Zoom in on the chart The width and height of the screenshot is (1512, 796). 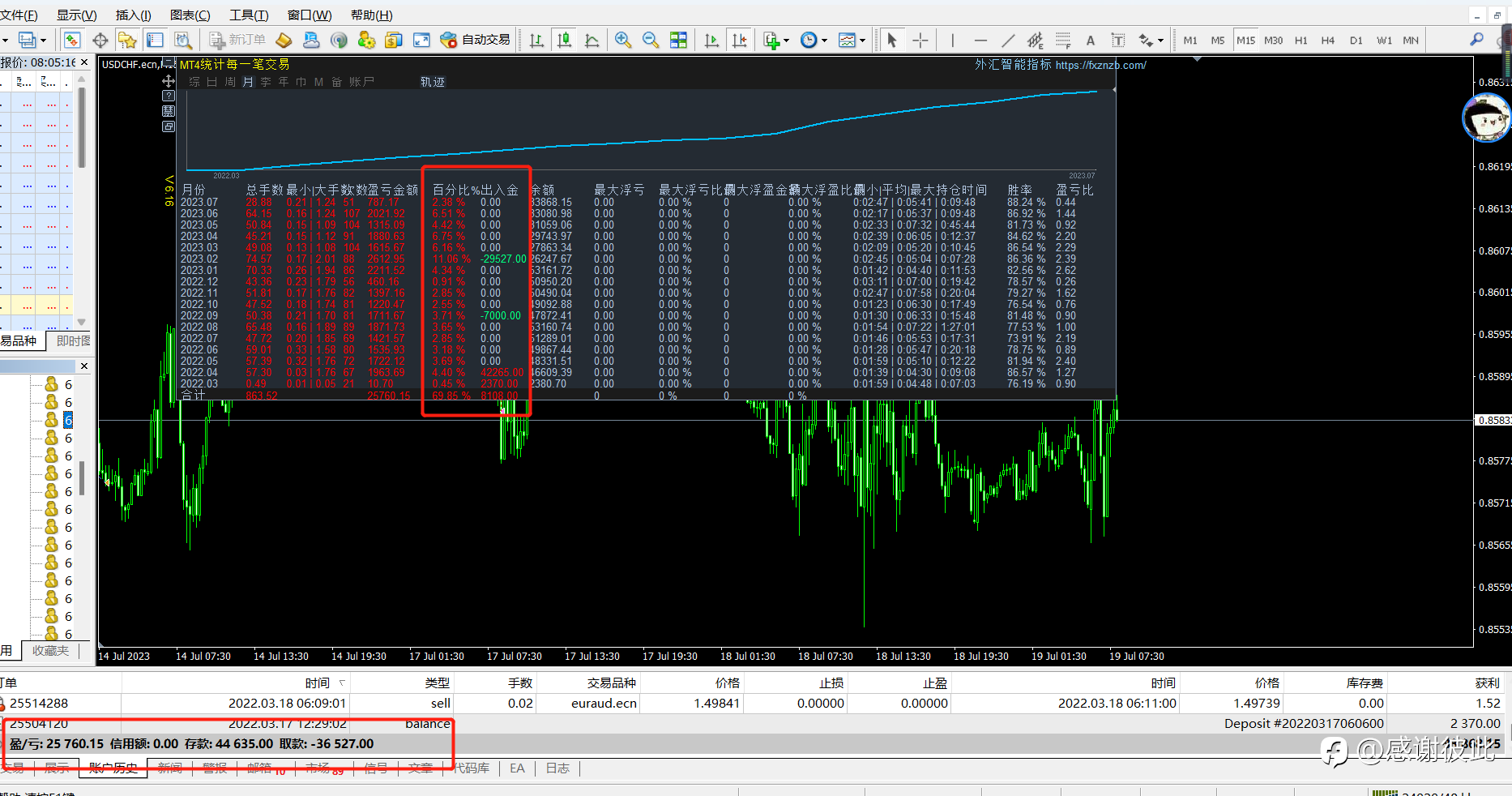point(623,40)
